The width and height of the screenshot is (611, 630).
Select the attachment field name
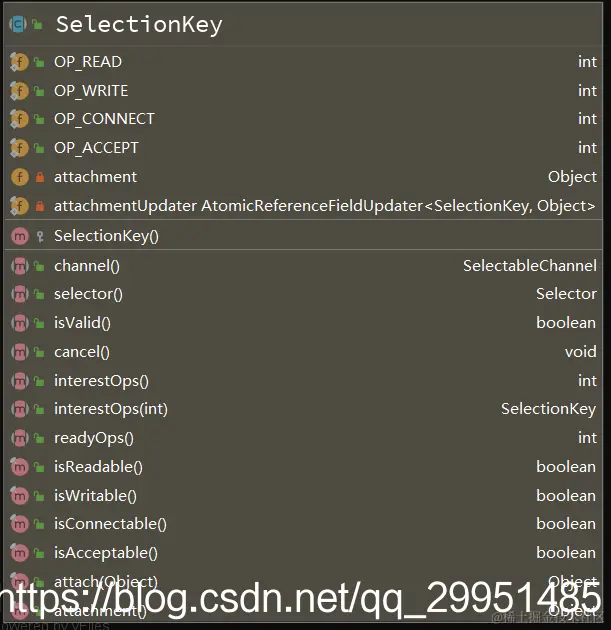click(x=95, y=177)
